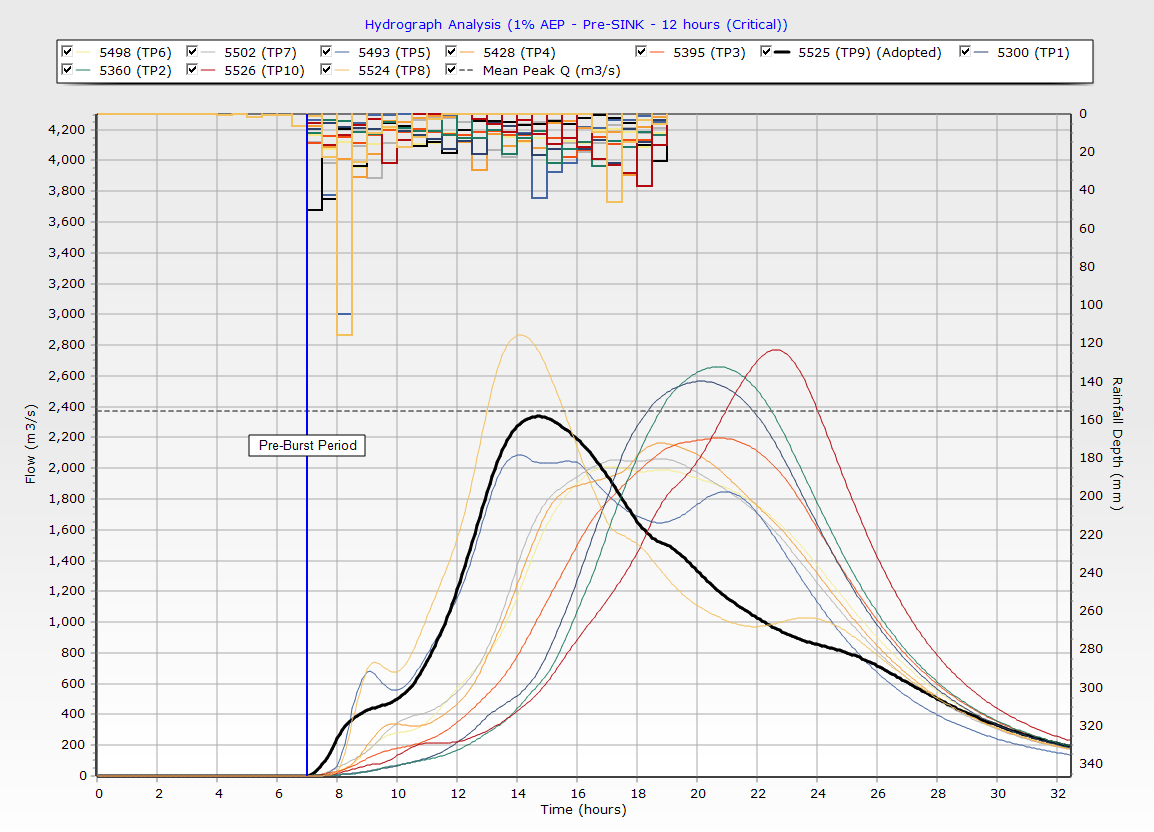Image resolution: width=1154 pixels, height=832 pixels.
Task: Click the 5395 (TP3) legend text label
Action: coord(709,52)
